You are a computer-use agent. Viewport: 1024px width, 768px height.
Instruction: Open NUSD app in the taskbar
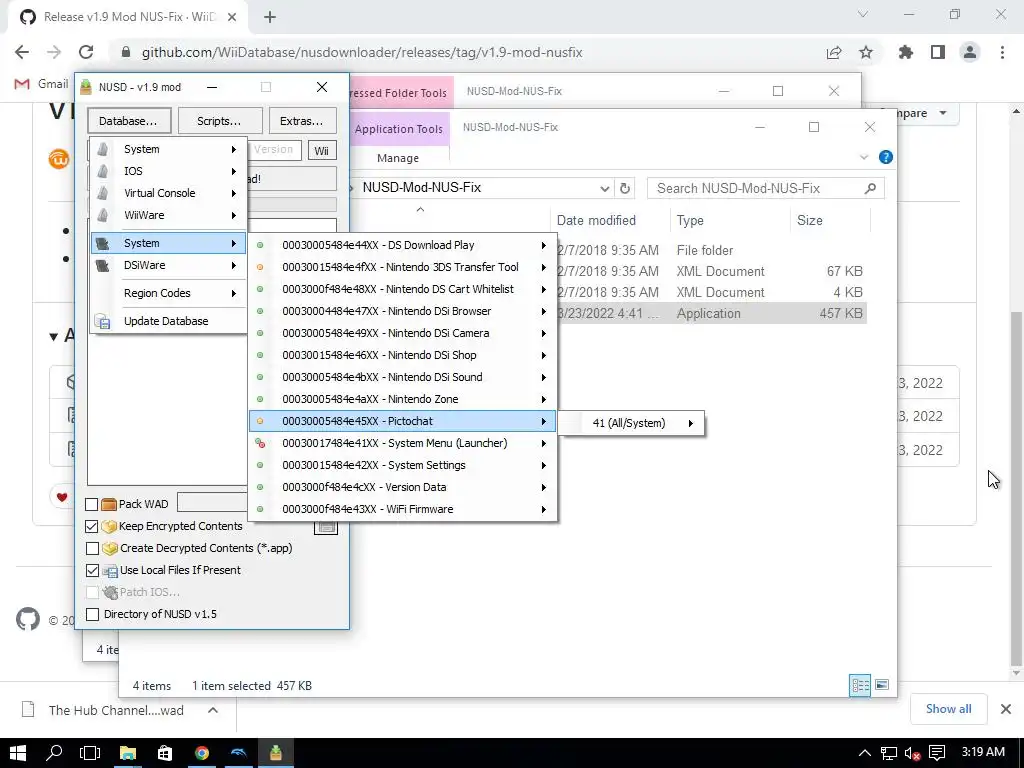(x=276, y=753)
